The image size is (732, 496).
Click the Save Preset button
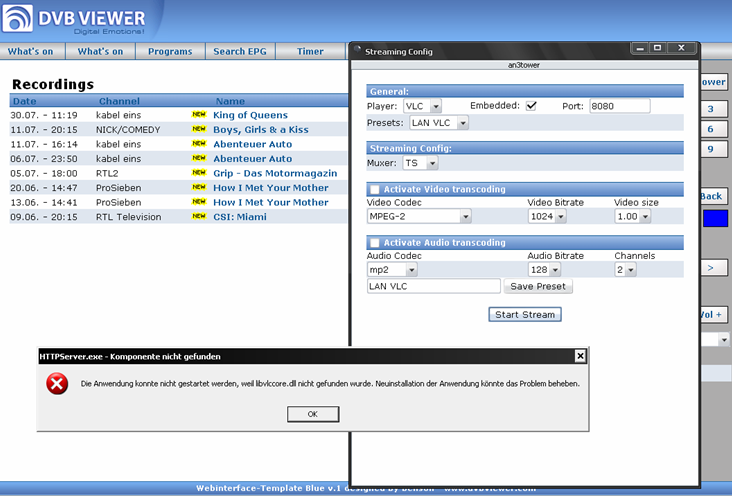pyautogui.click(x=538, y=286)
